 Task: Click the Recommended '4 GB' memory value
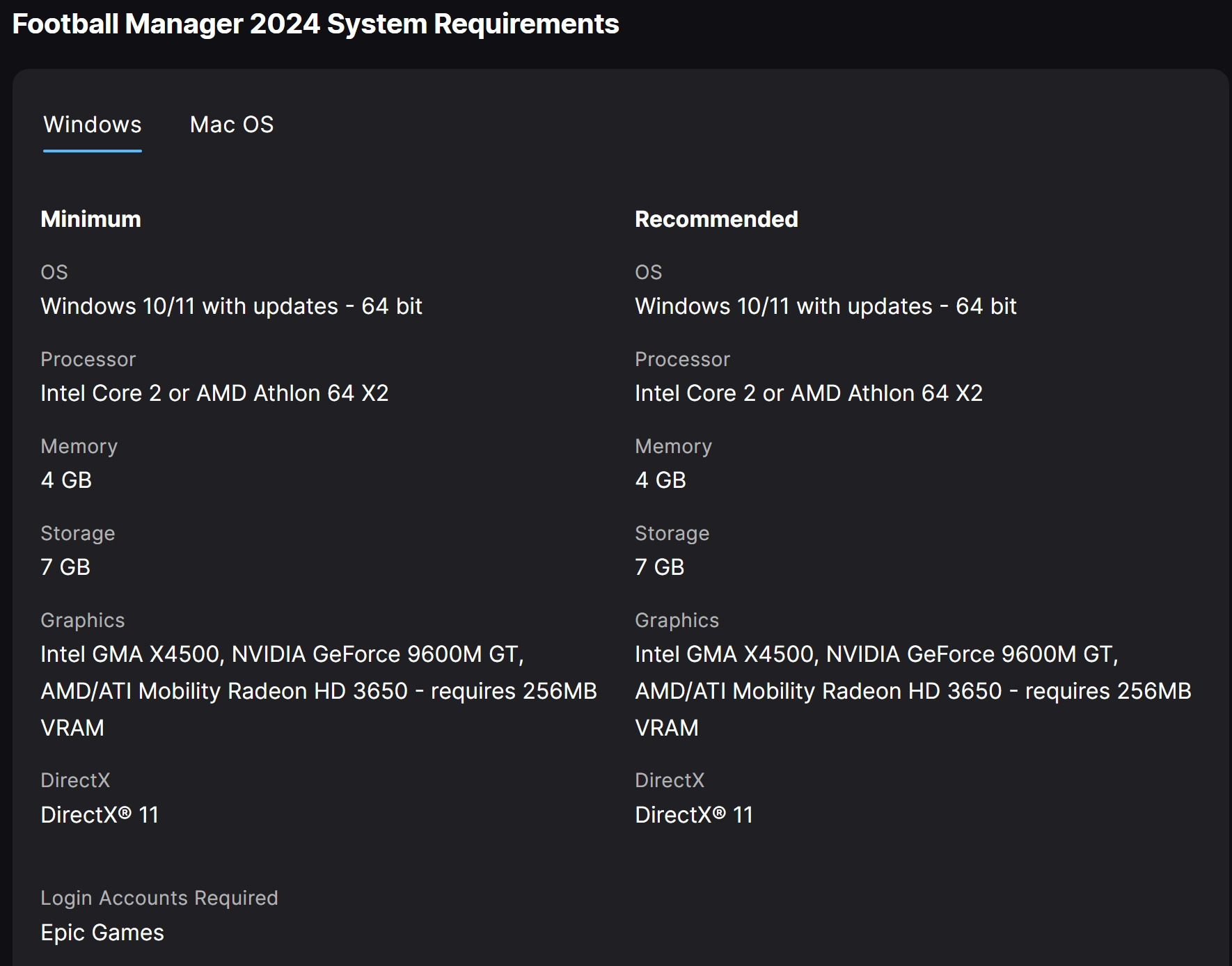pyautogui.click(x=661, y=480)
